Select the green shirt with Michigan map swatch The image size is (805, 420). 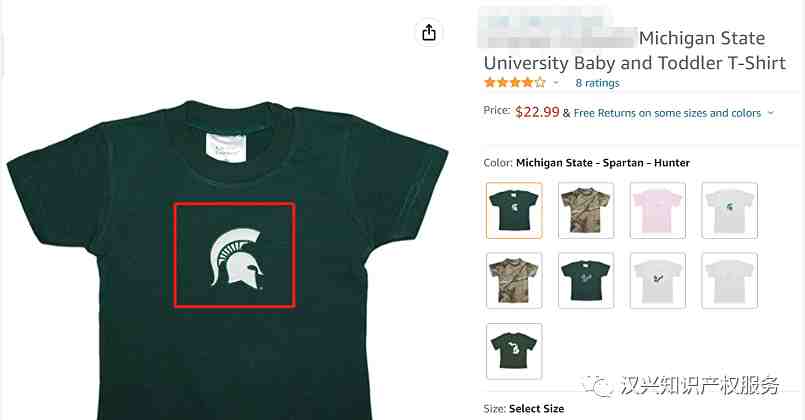coord(514,351)
